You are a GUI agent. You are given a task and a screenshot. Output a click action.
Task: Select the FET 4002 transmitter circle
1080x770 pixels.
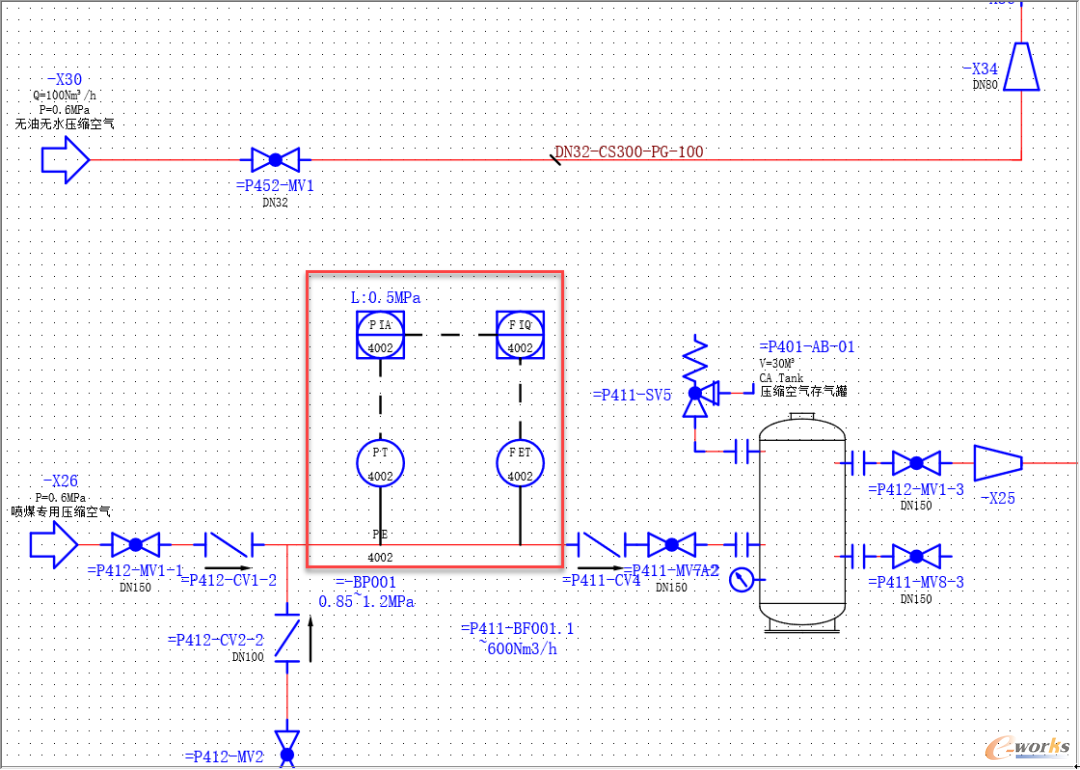point(521,463)
